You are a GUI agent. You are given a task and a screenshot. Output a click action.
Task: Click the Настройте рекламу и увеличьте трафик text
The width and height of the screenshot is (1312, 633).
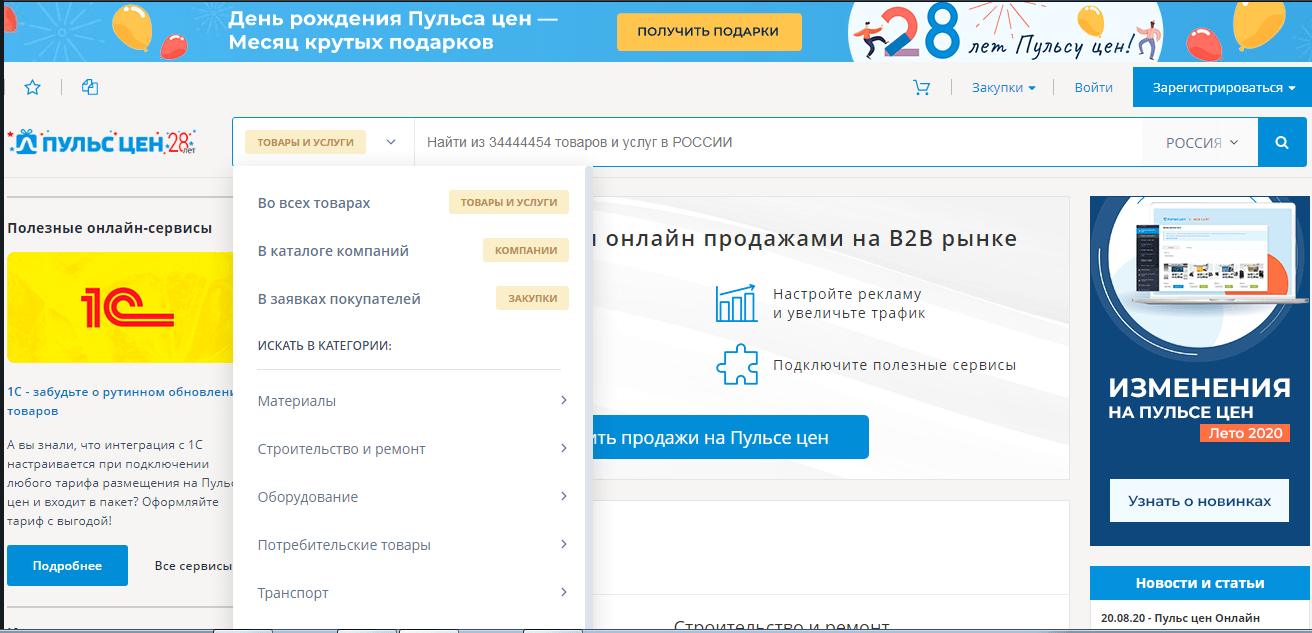(849, 303)
